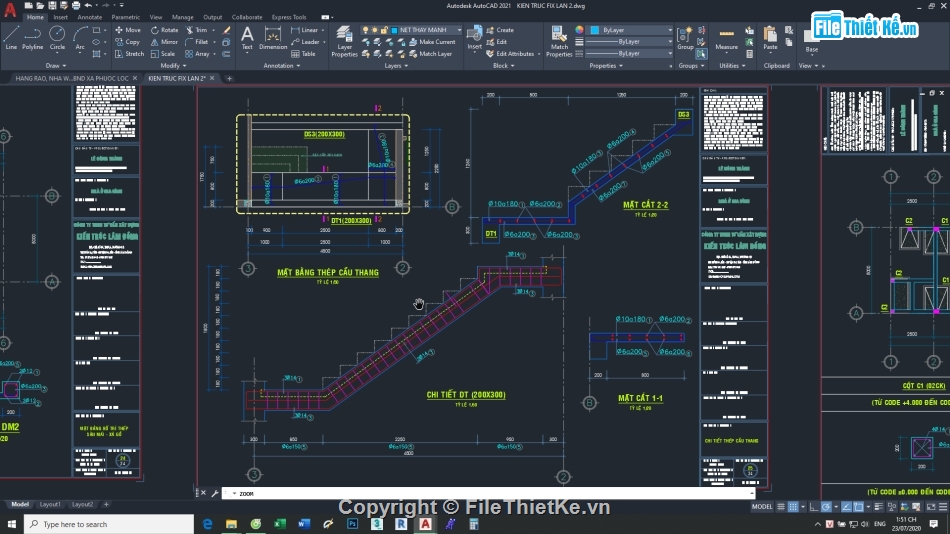Click Create block button
Screen dimensions: 950x534
pyautogui.click(x=500, y=30)
